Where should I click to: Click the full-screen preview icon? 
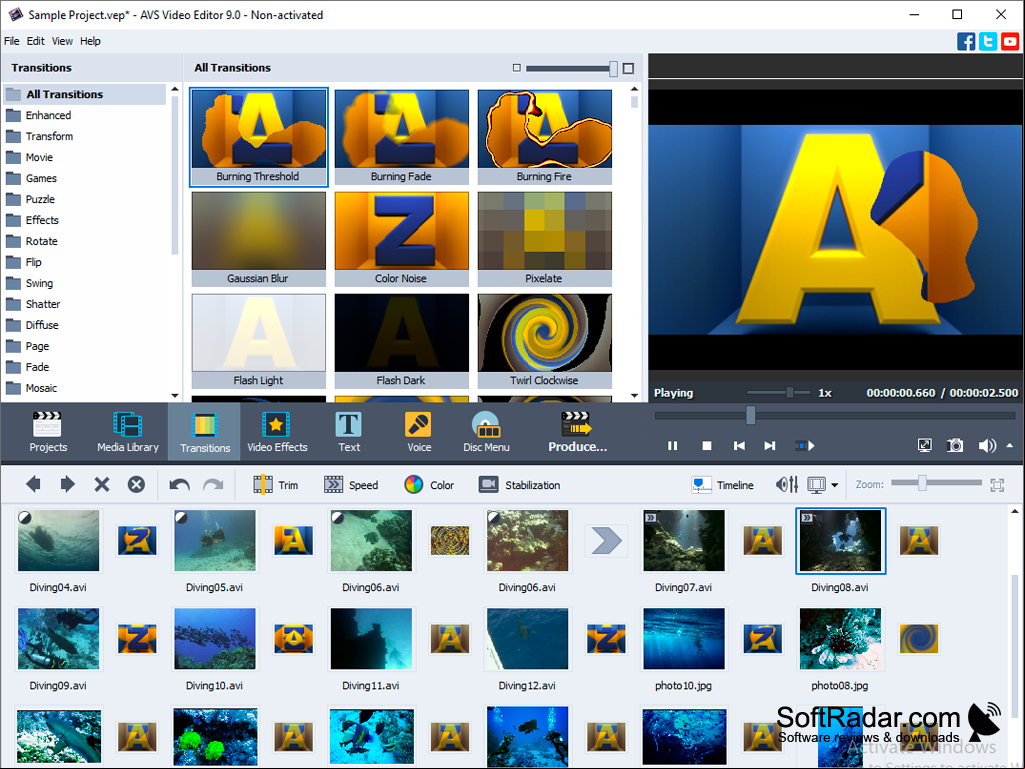point(924,446)
